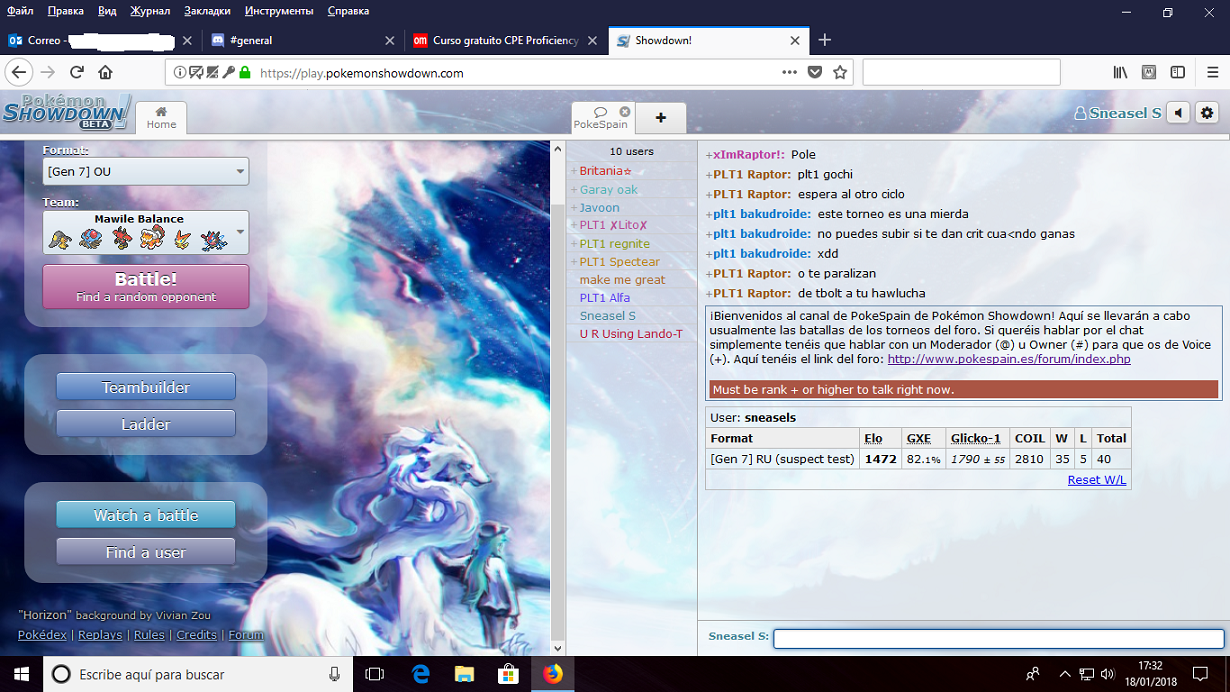
Task: Click the browser search box
Action: coord(961,72)
